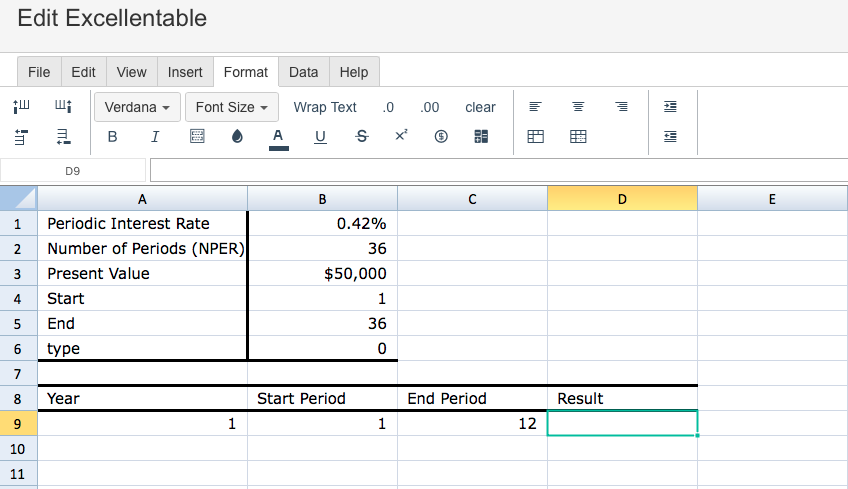Click the currency format dollar icon
The width and height of the screenshot is (848, 489).
click(441, 137)
